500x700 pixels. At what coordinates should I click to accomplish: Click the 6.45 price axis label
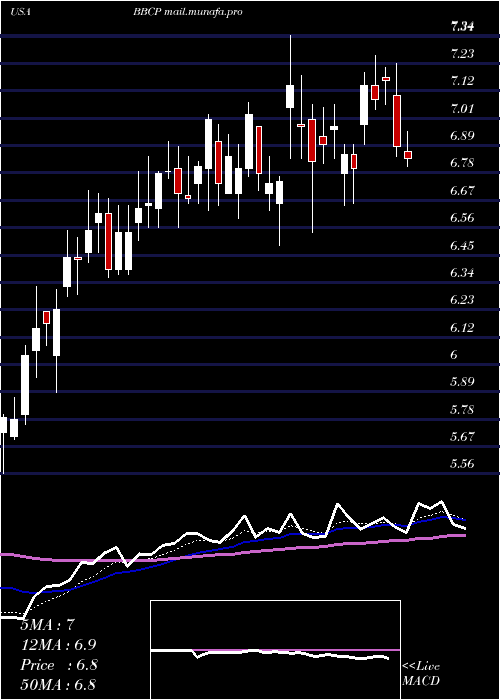462,246
